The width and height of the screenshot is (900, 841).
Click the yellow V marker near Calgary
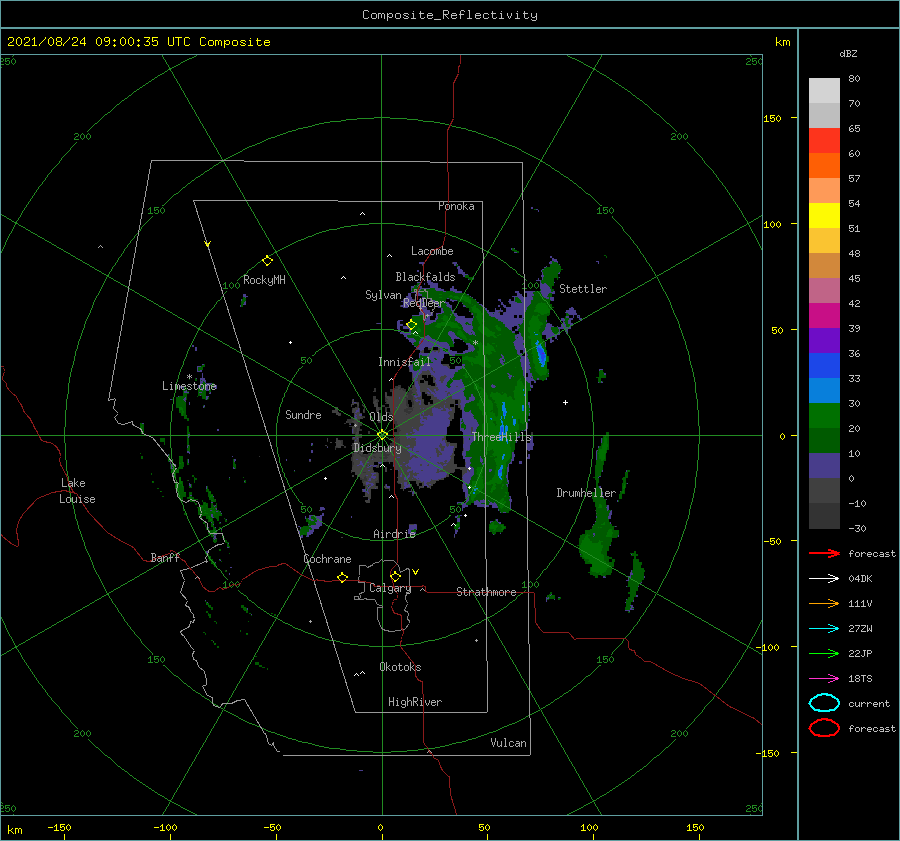(x=416, y=572)
